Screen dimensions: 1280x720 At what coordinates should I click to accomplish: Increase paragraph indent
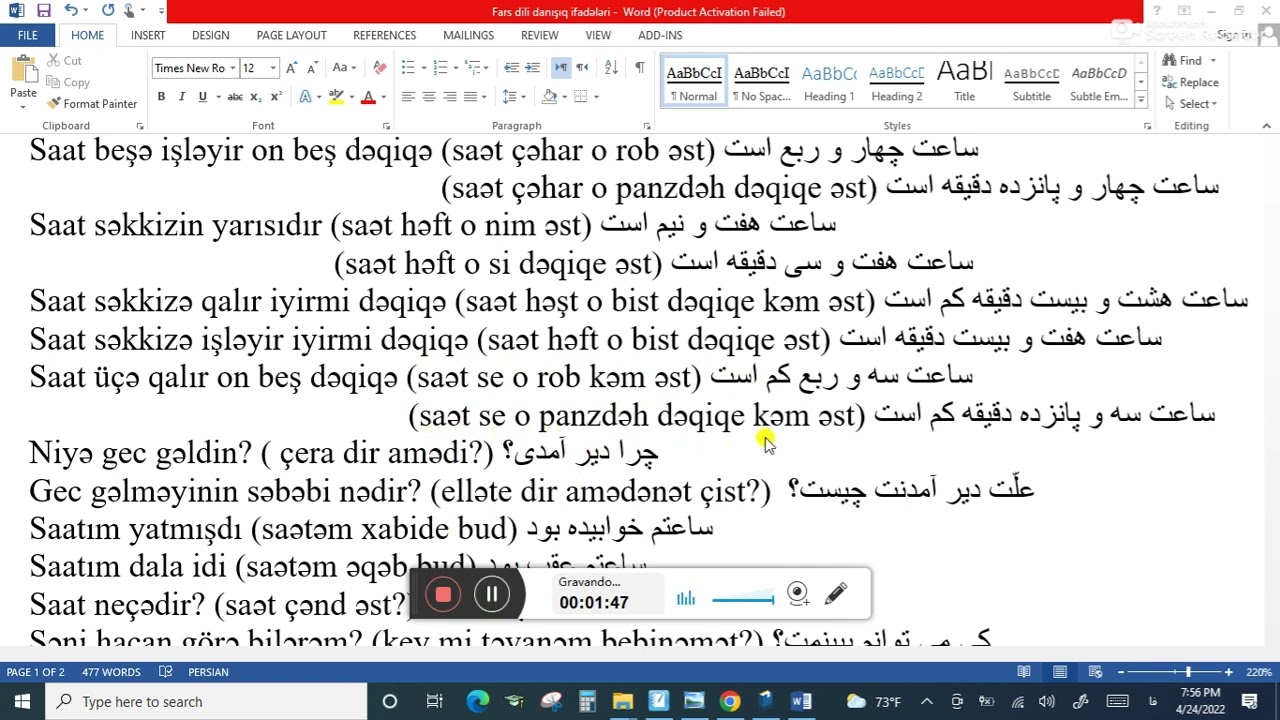[532, 68]
